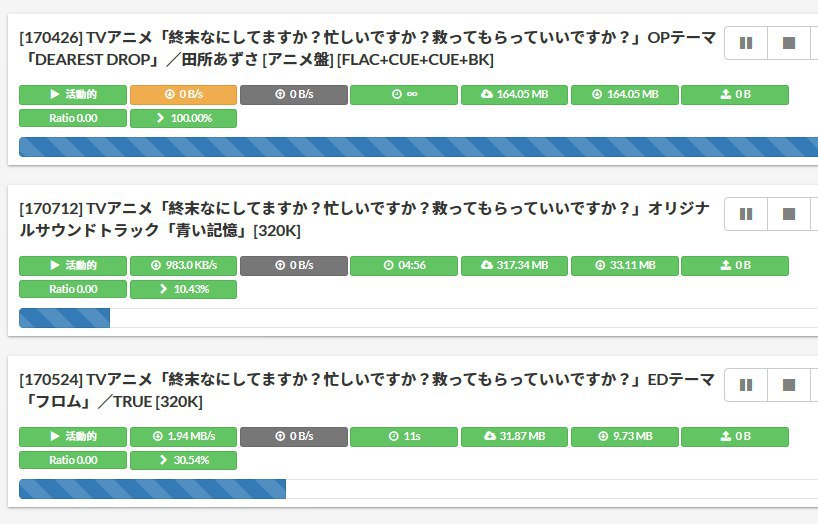The width and height of the screenshot is (818, 524).
Task: Click the gray upload speed badge of フロム torrent
Action: [x=294, y=437]
